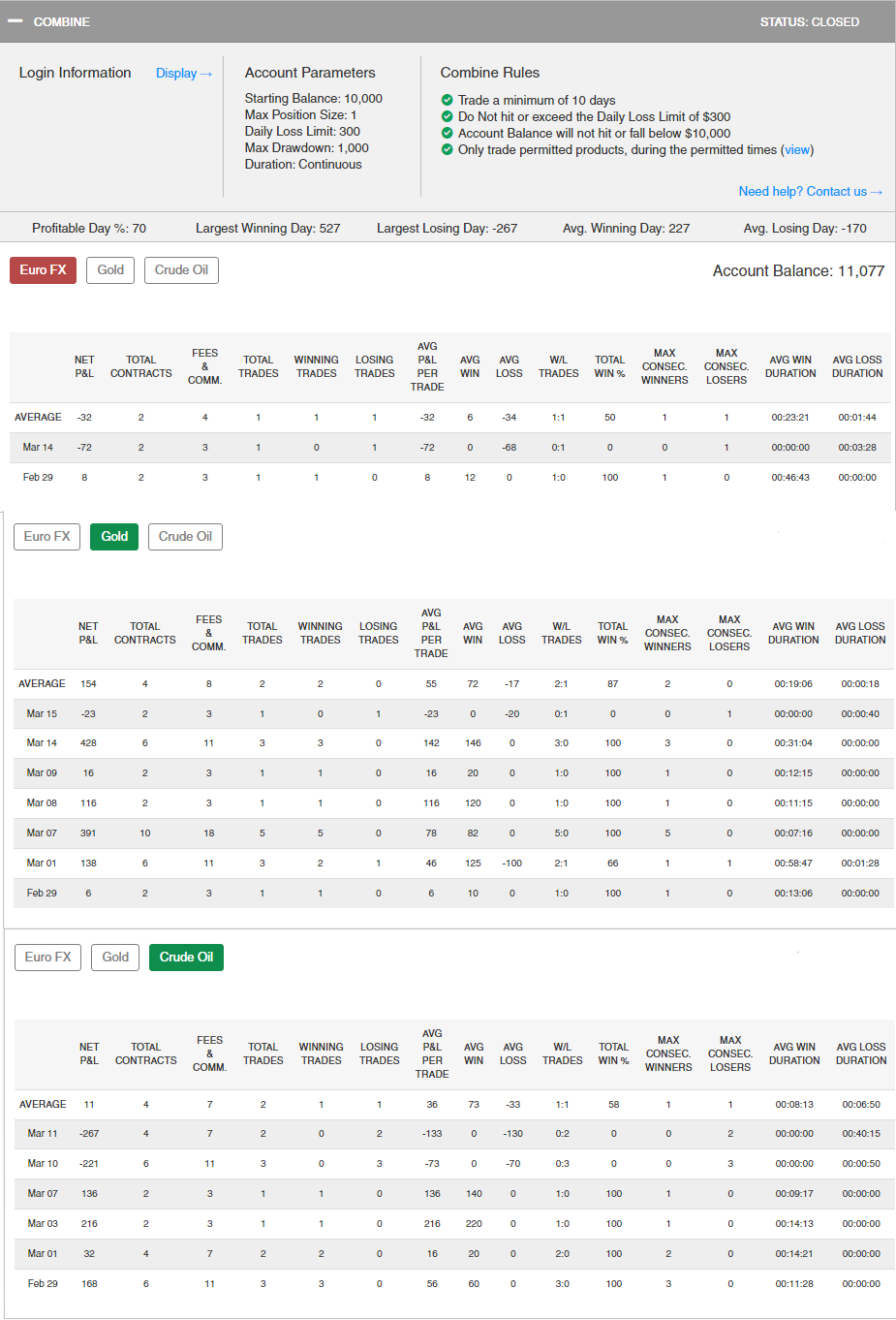Click the view permitted products link
Image resolution: width=896 pixels, height=1320 pixels.
click(797, 150)
